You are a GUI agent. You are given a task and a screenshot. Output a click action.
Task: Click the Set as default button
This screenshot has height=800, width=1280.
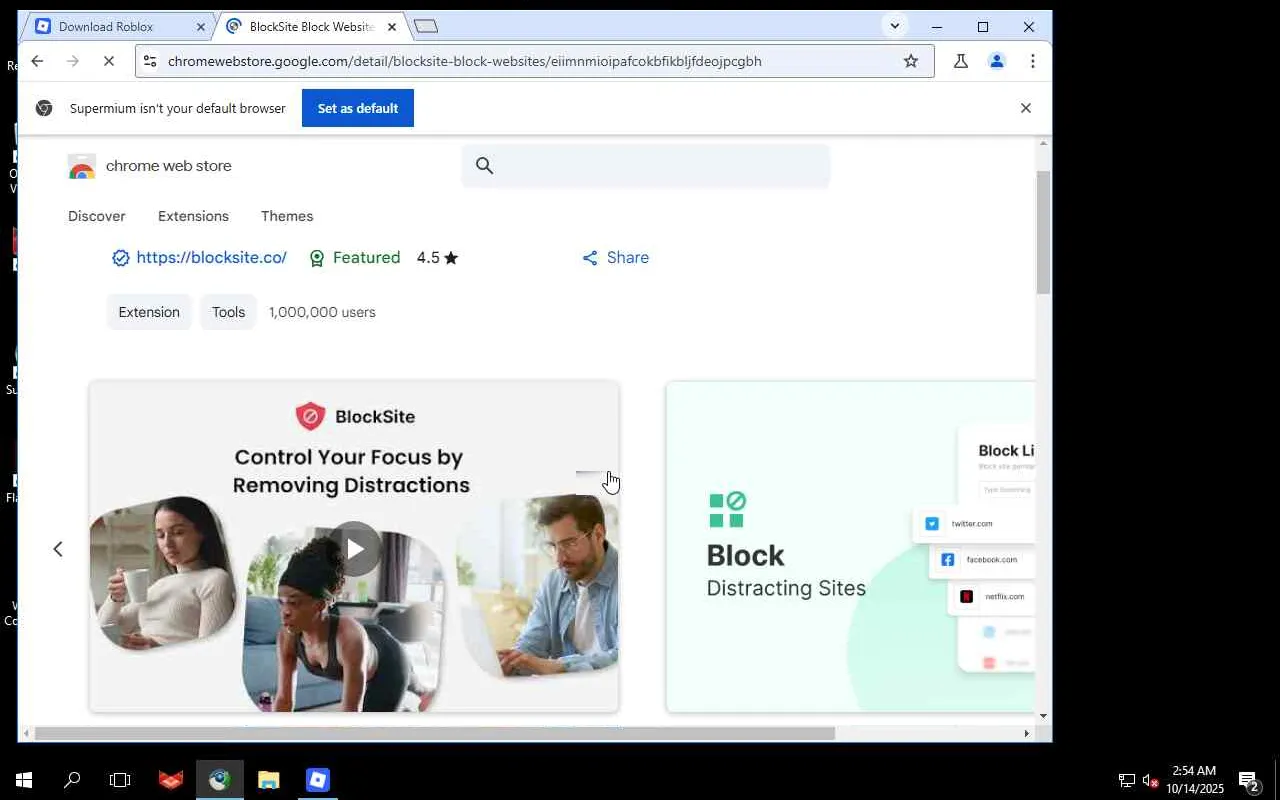coord(358,108)
